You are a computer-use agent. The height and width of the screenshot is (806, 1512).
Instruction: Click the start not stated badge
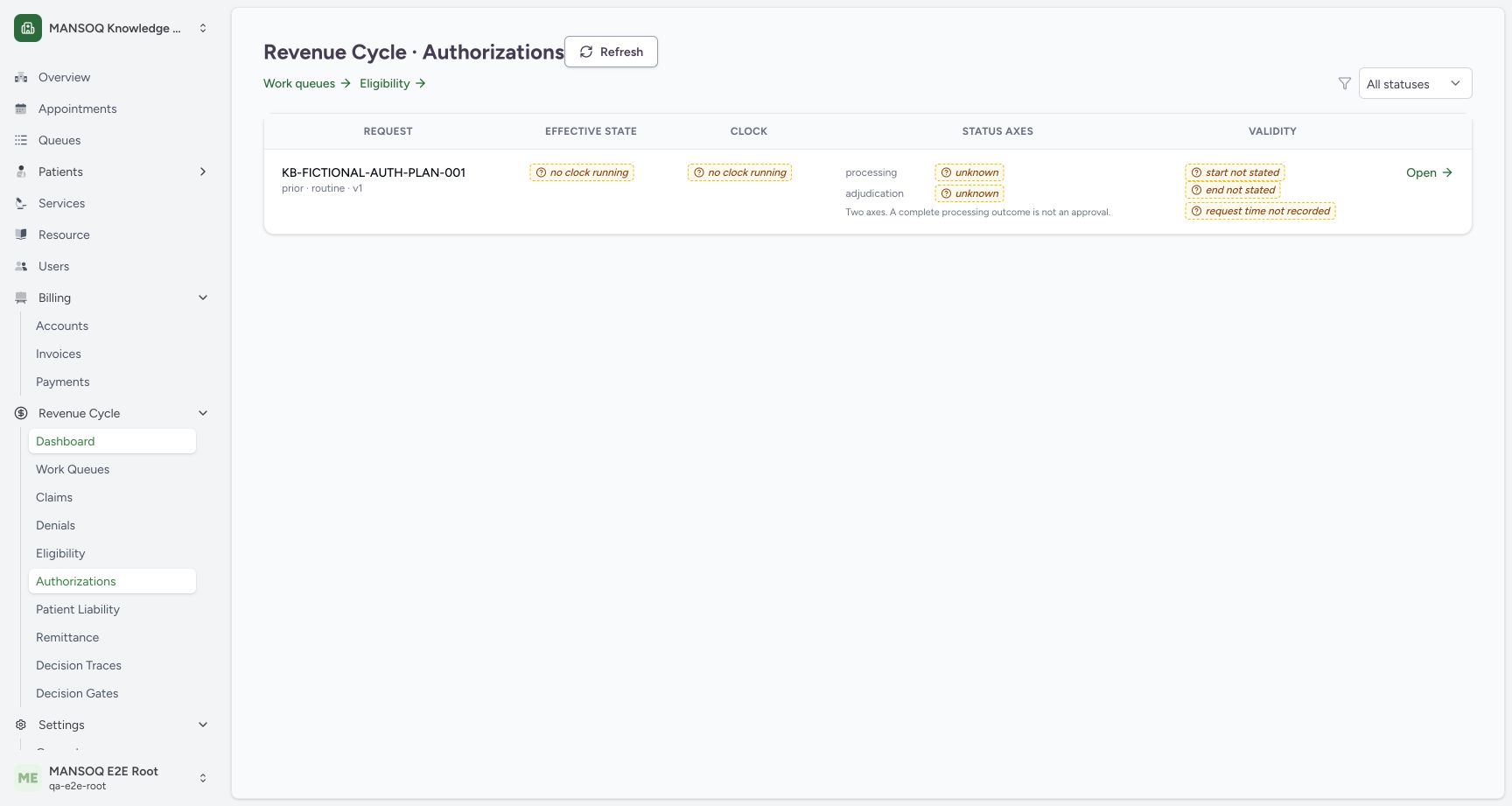pos(1235,172)
